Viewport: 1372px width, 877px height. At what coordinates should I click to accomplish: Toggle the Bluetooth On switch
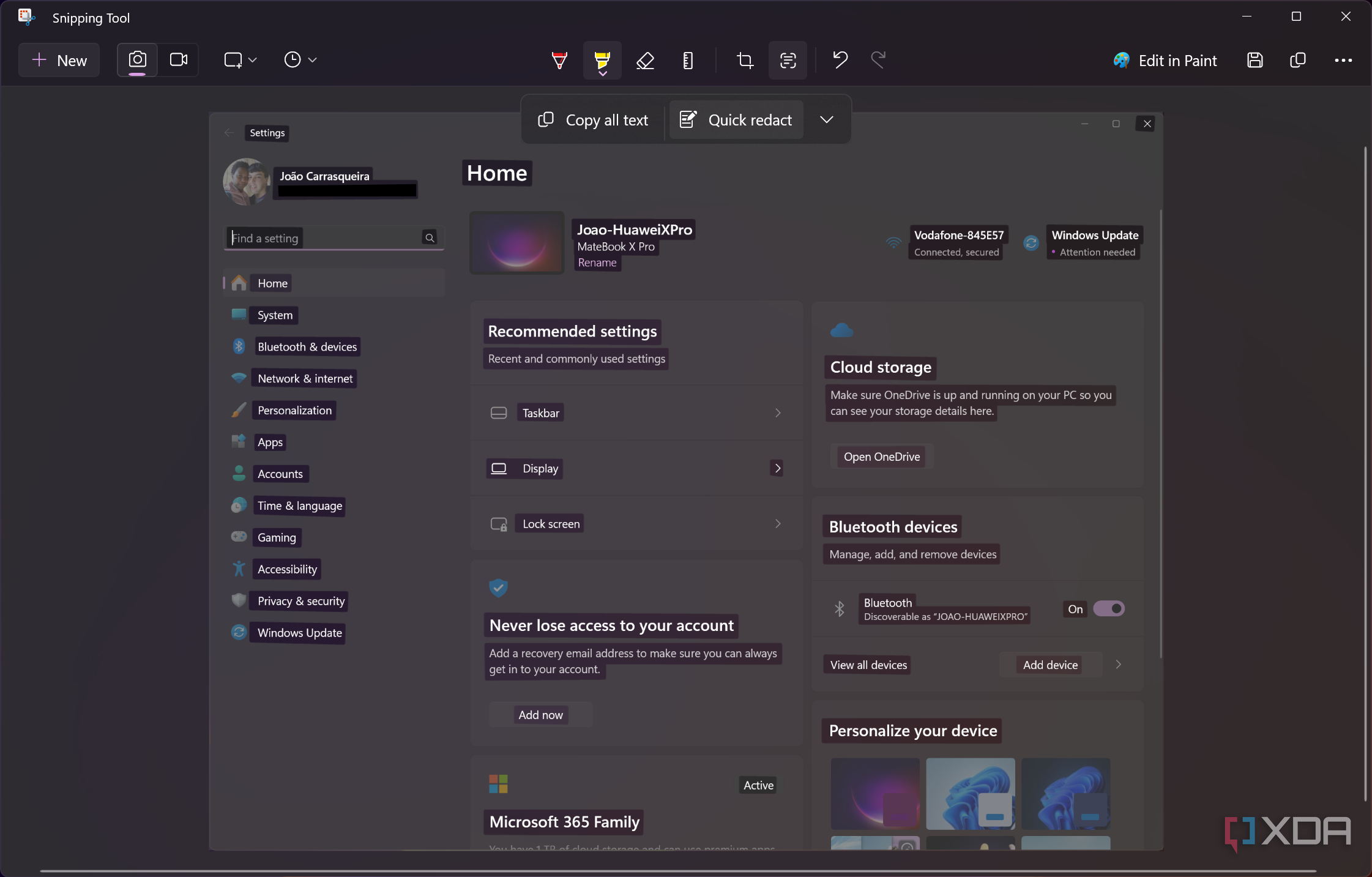click(1109, 609)
